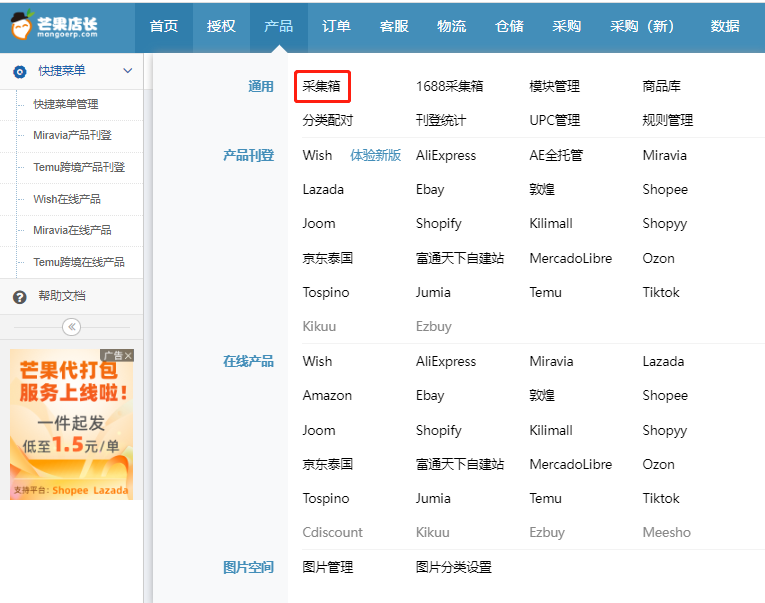Screen dimensions: 765x603
Task: Open Joom under 产品刊登
Action: (x=319, y=223)
